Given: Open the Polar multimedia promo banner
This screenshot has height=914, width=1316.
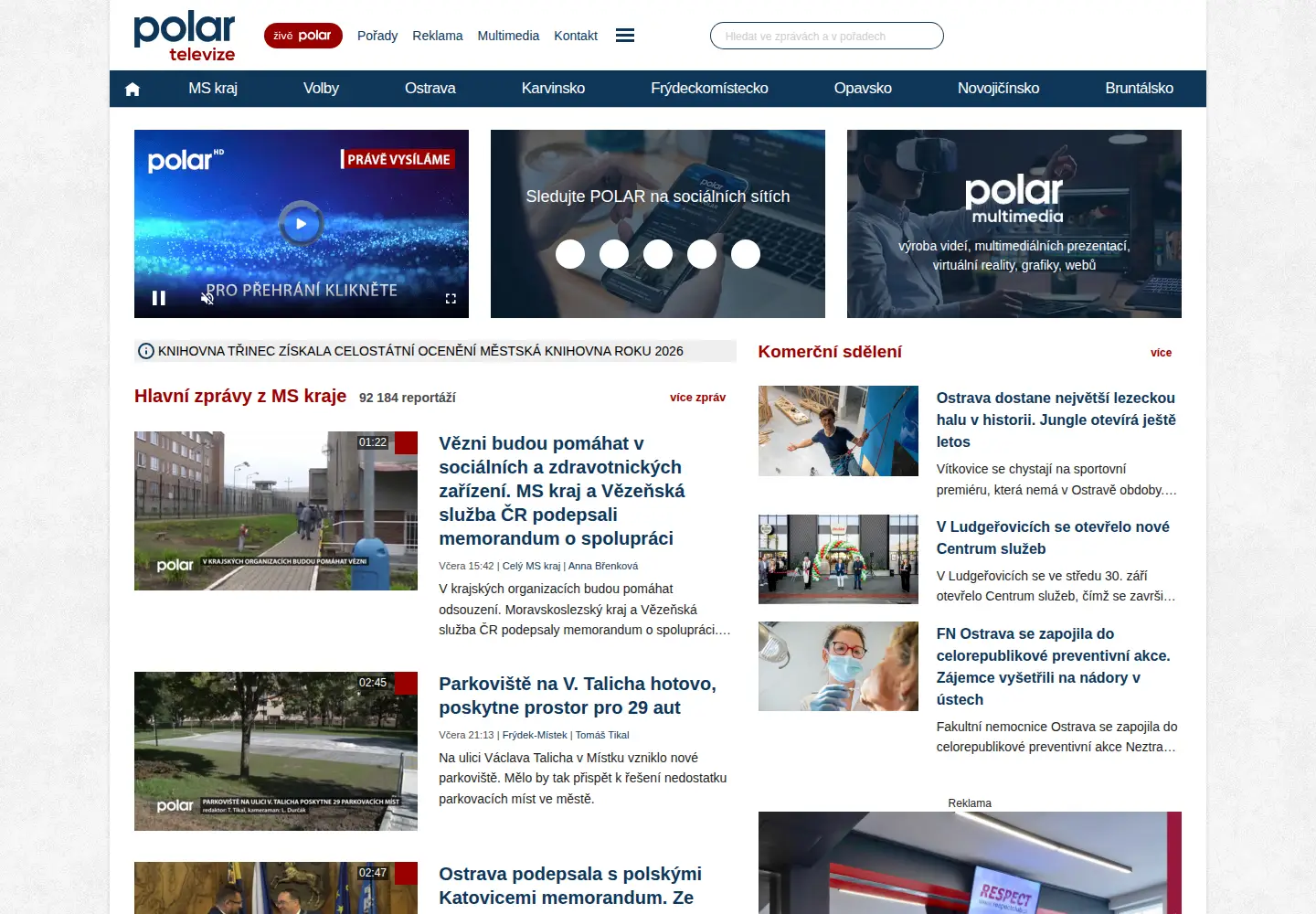Looking at the screenshot, I should tap(1014, 224).
